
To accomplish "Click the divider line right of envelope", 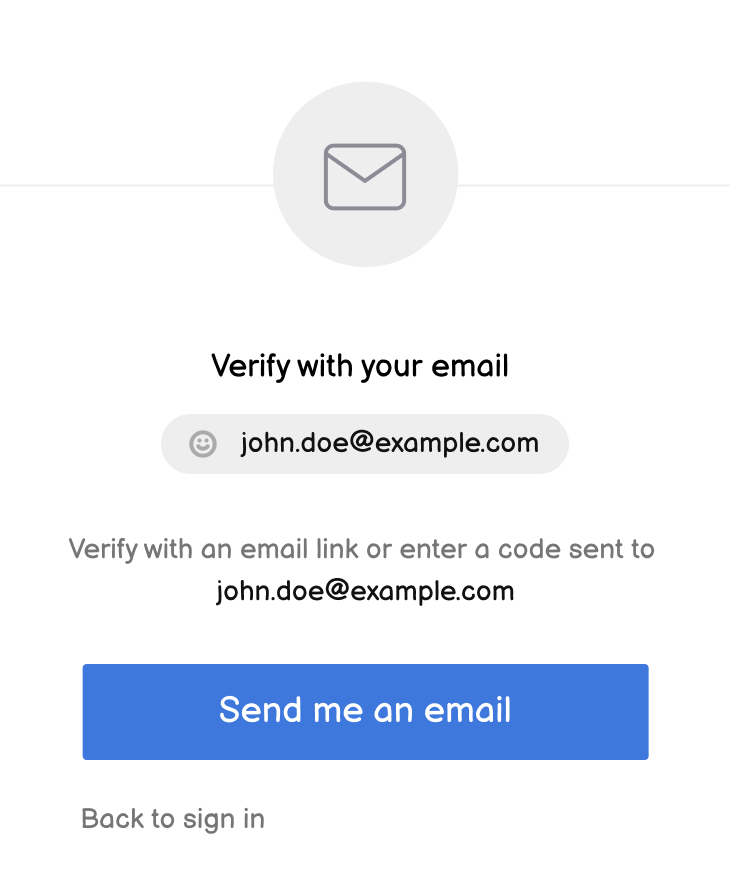I will [595, 185].
